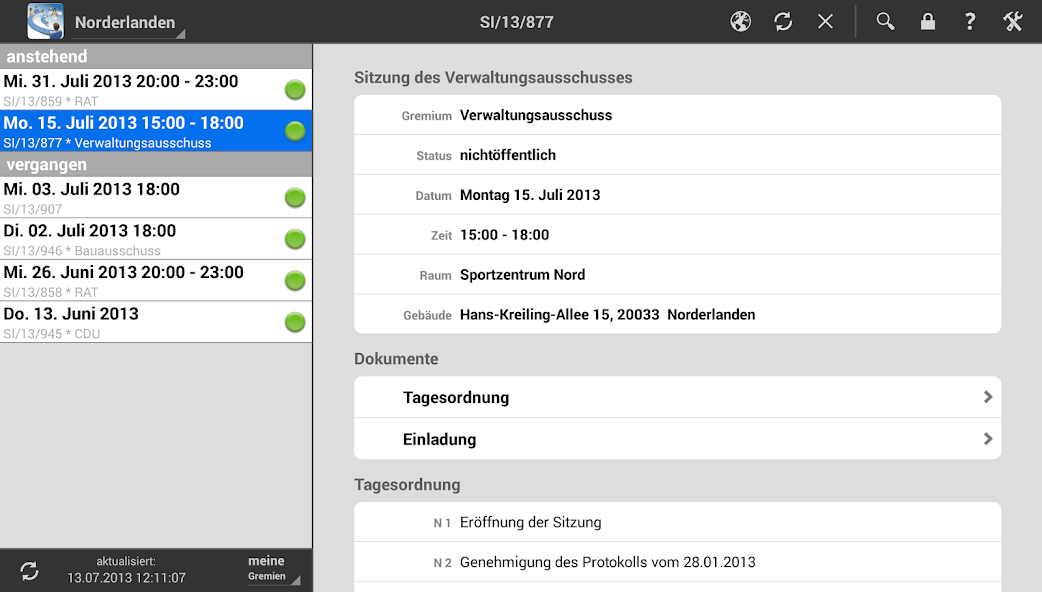
Task: Open the globe web browser icon
Action: [740, 22]
